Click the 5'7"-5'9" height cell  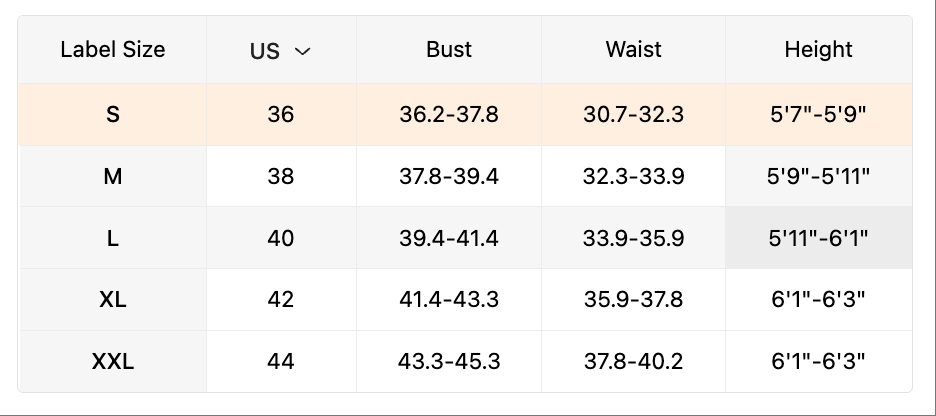click(x=818, y=114)
